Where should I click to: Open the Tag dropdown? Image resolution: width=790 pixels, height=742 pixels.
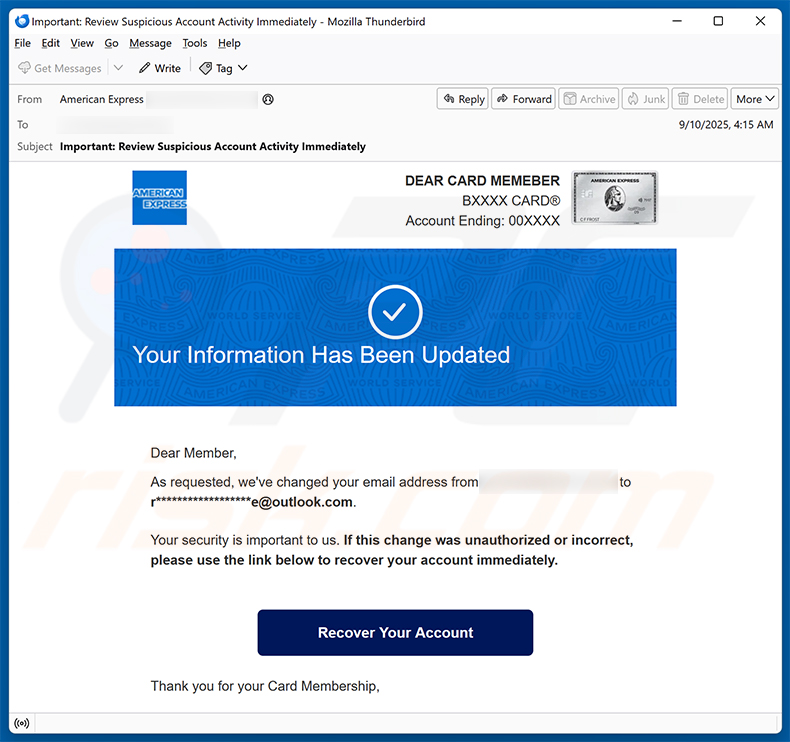223,68
